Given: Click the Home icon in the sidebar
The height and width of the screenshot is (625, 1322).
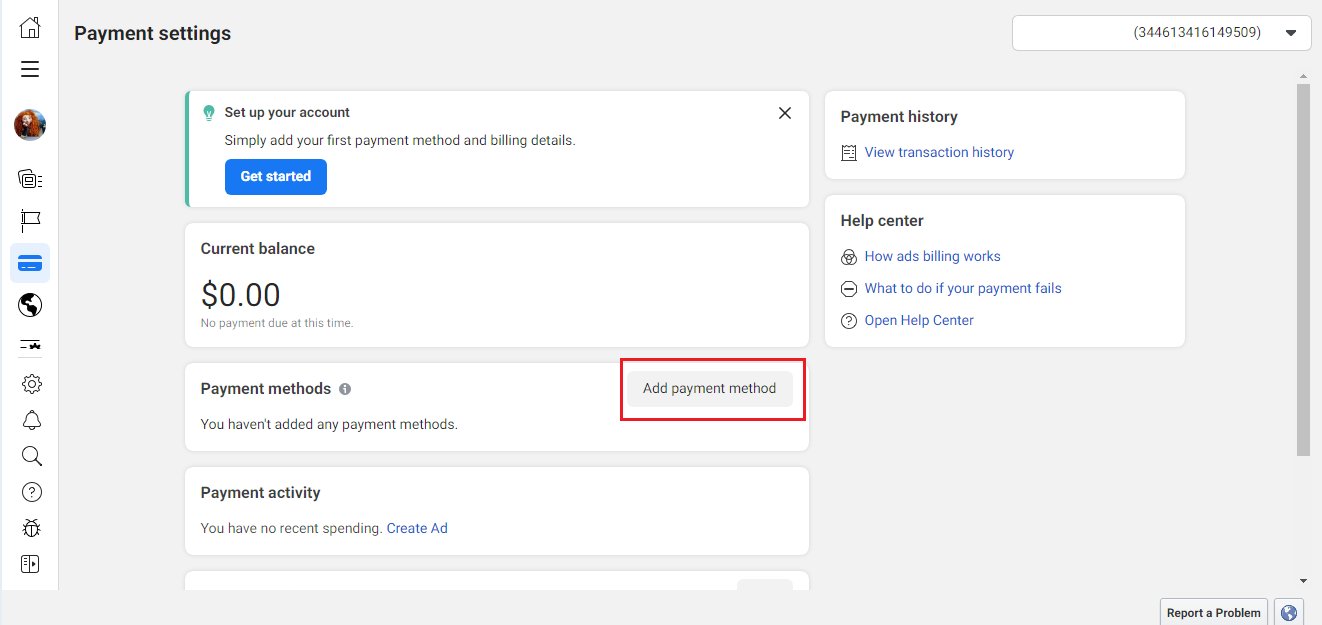Looking at the screenshot, I should 30,28.
